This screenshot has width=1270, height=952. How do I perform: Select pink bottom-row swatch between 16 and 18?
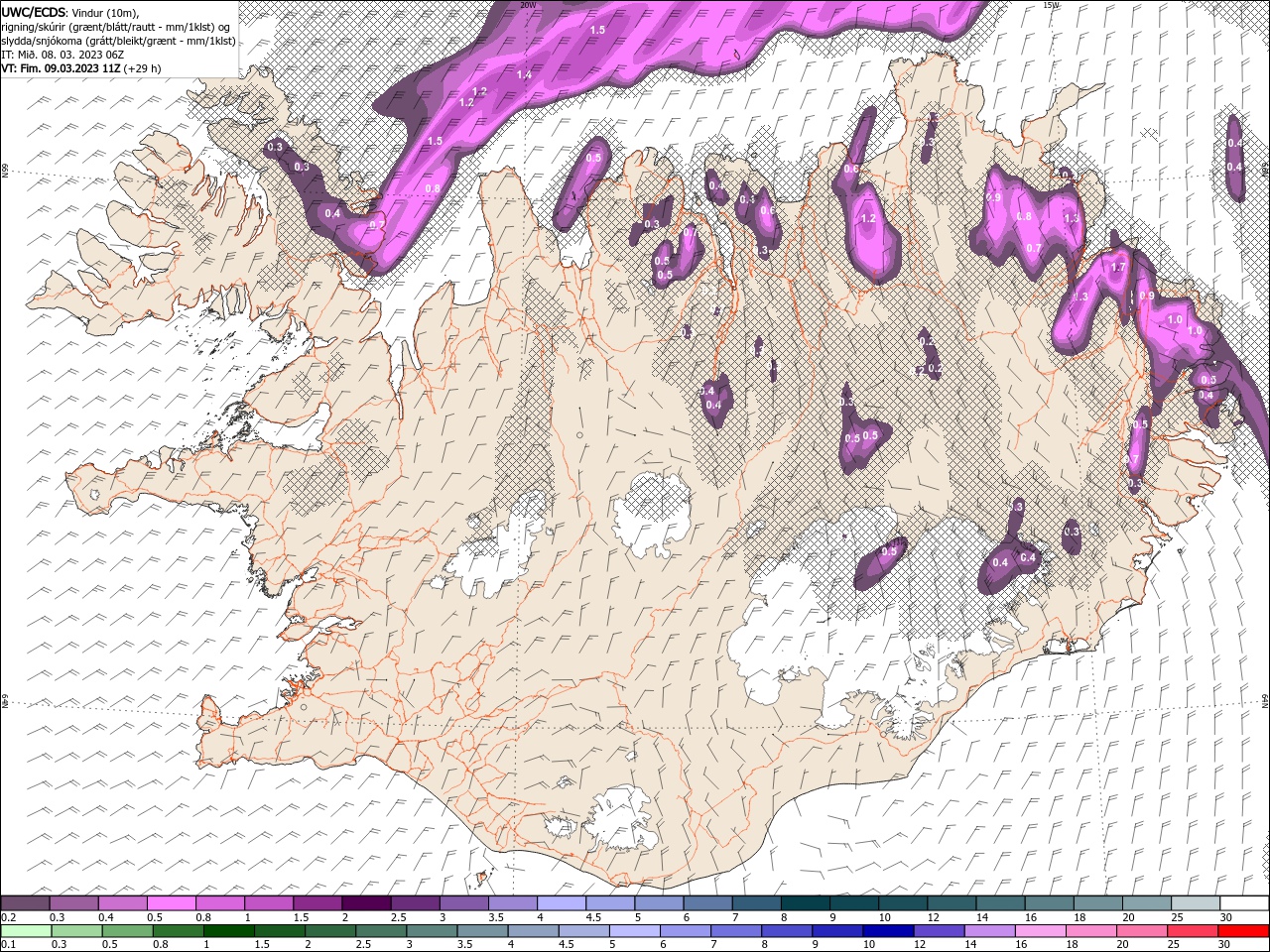coord(1039,930)
